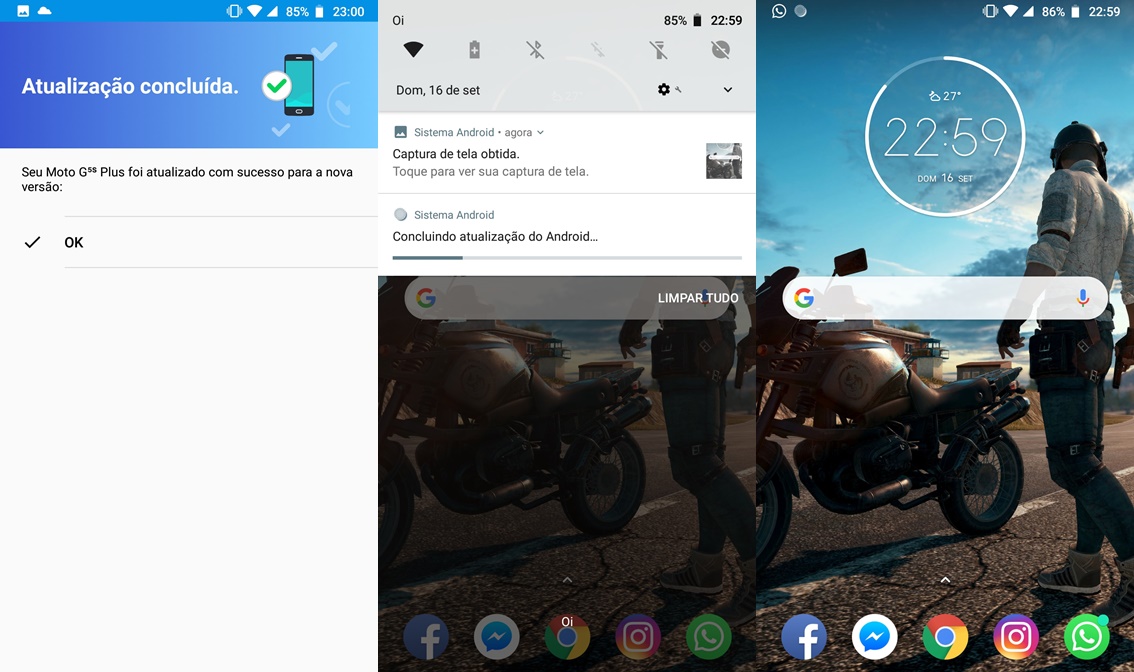Tap the 'Seu Moto G5S Plus foi atualizado' message

point(187,179)
